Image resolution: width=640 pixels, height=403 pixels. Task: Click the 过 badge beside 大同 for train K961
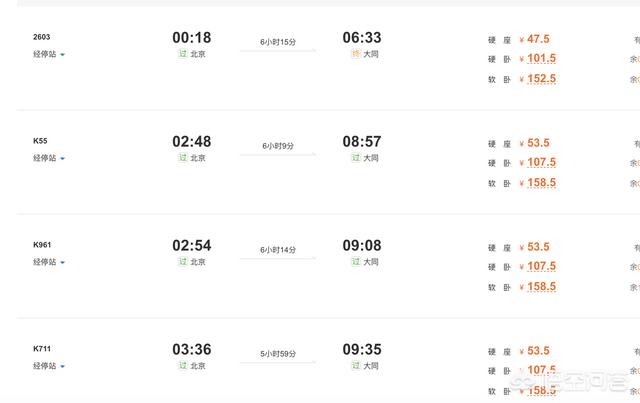pyautogui.click(x=355, y=262)
